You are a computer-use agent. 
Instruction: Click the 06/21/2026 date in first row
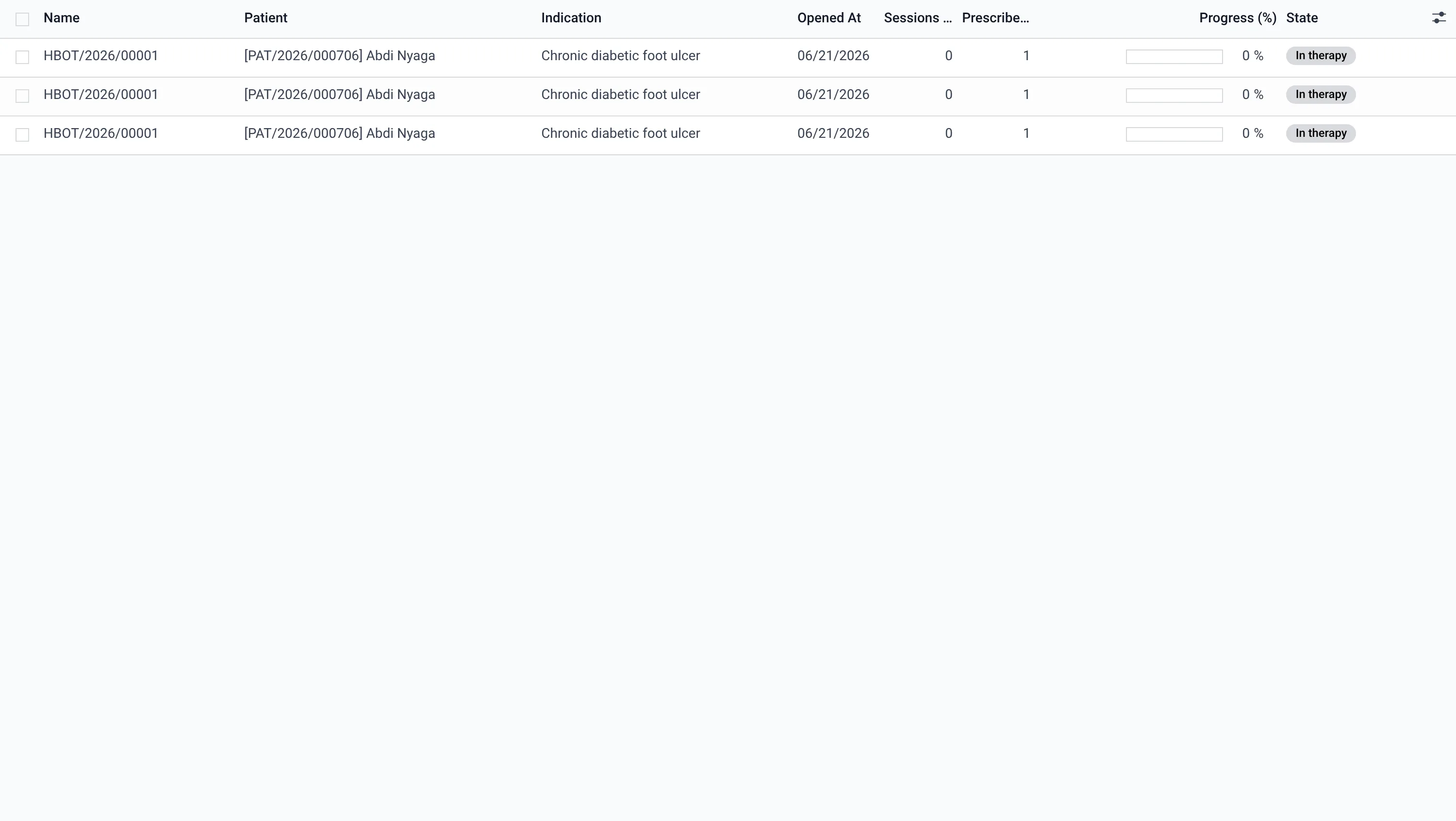click(833, 56)
